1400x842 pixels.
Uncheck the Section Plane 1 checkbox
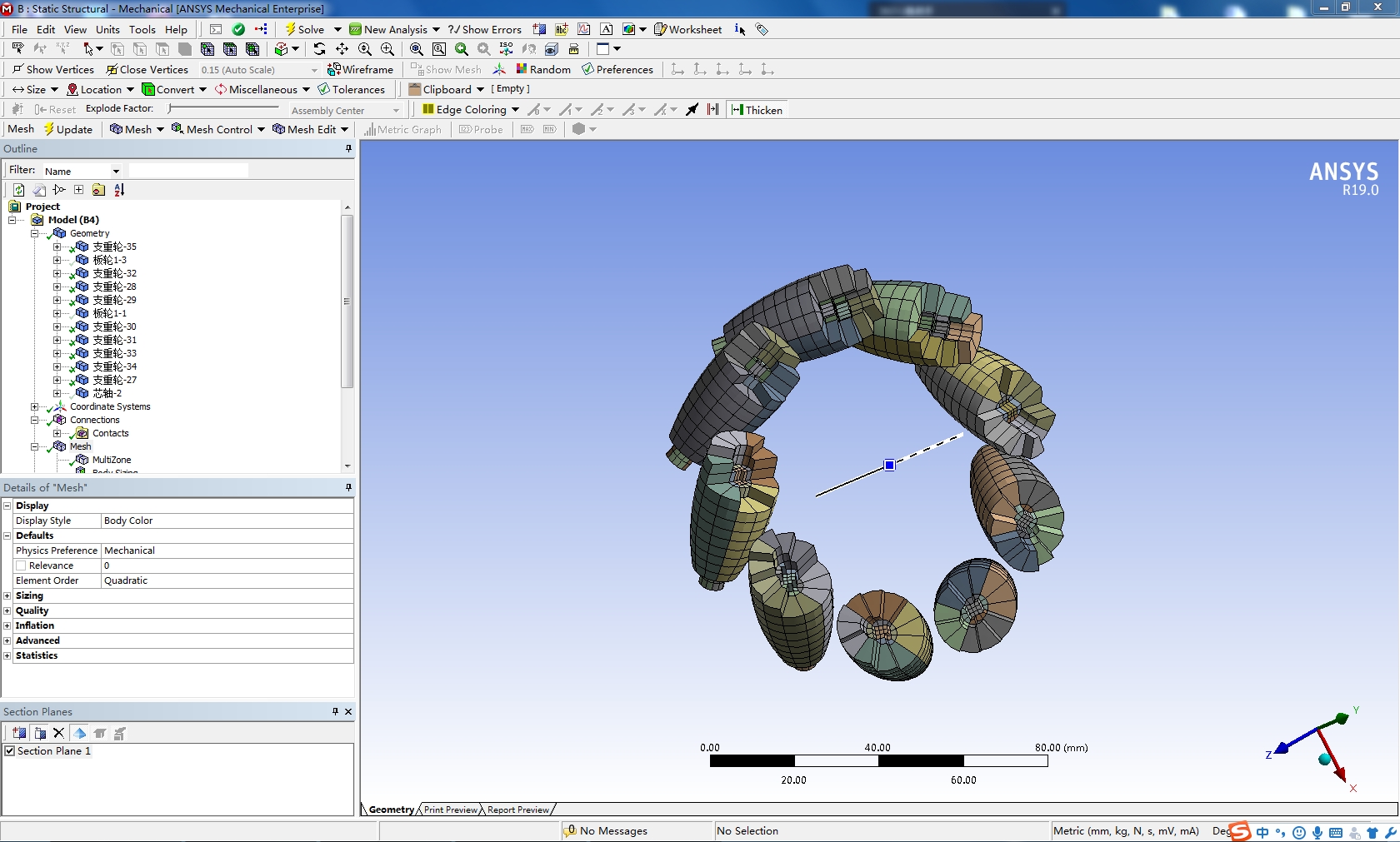point(10,751)
